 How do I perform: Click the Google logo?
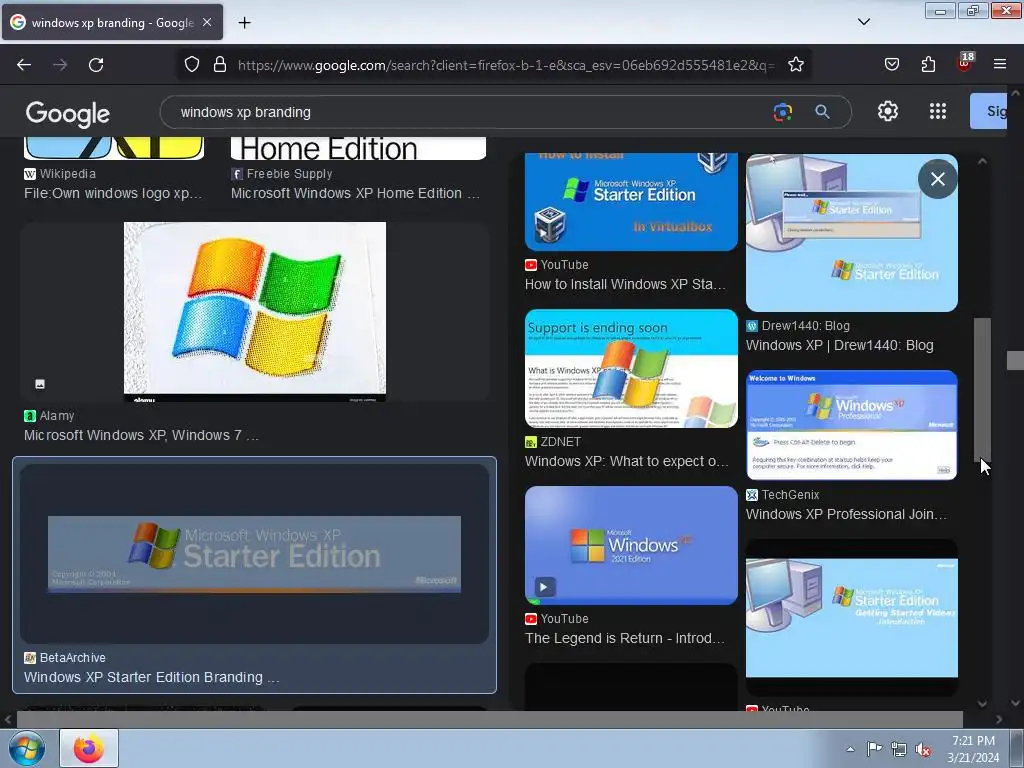(68, 114)
